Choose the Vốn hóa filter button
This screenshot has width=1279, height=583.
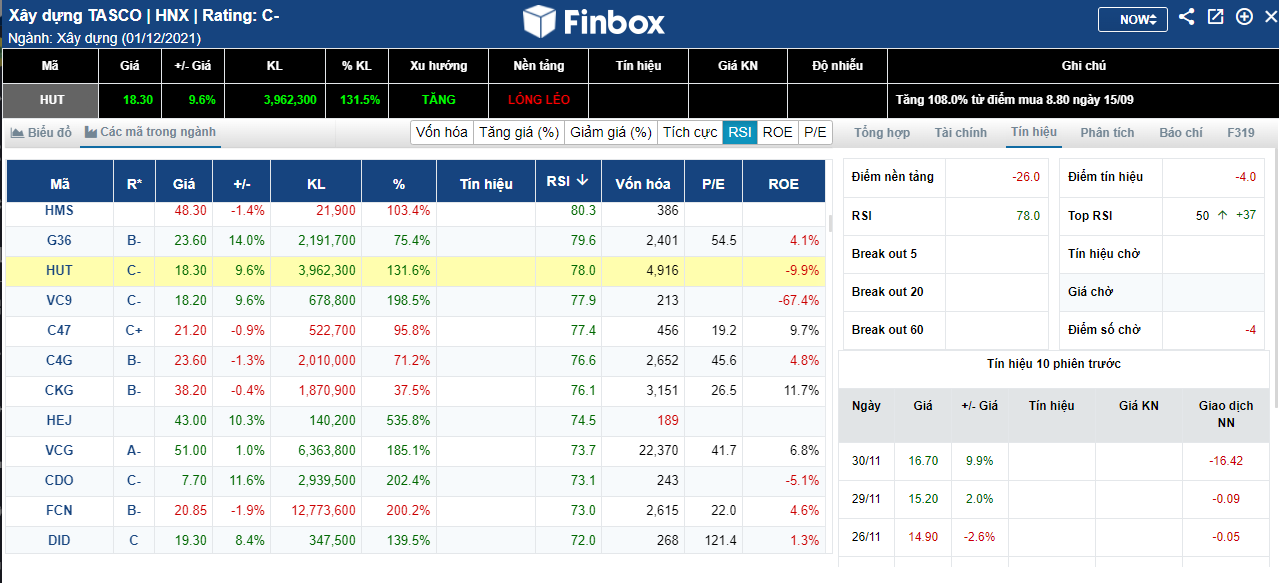tap(442, 132)
